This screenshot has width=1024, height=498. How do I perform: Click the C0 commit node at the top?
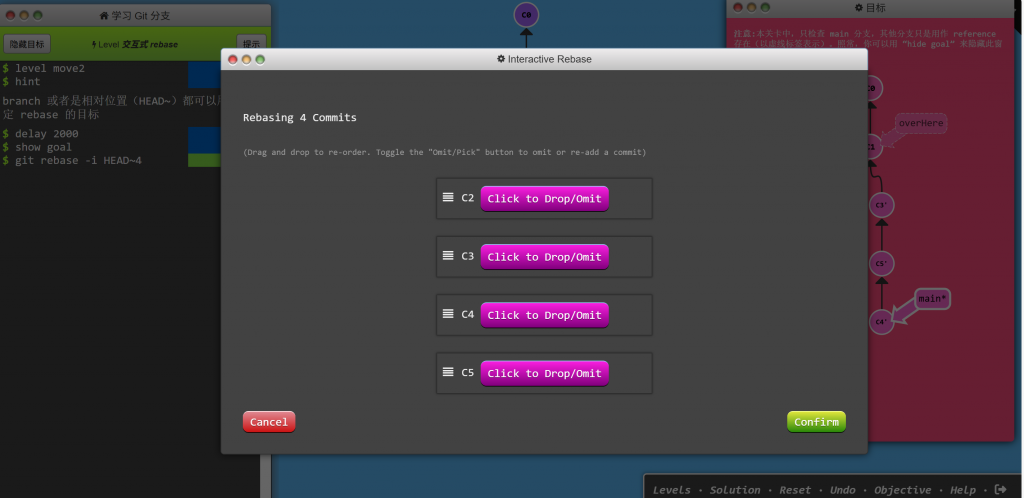(526, 15)
